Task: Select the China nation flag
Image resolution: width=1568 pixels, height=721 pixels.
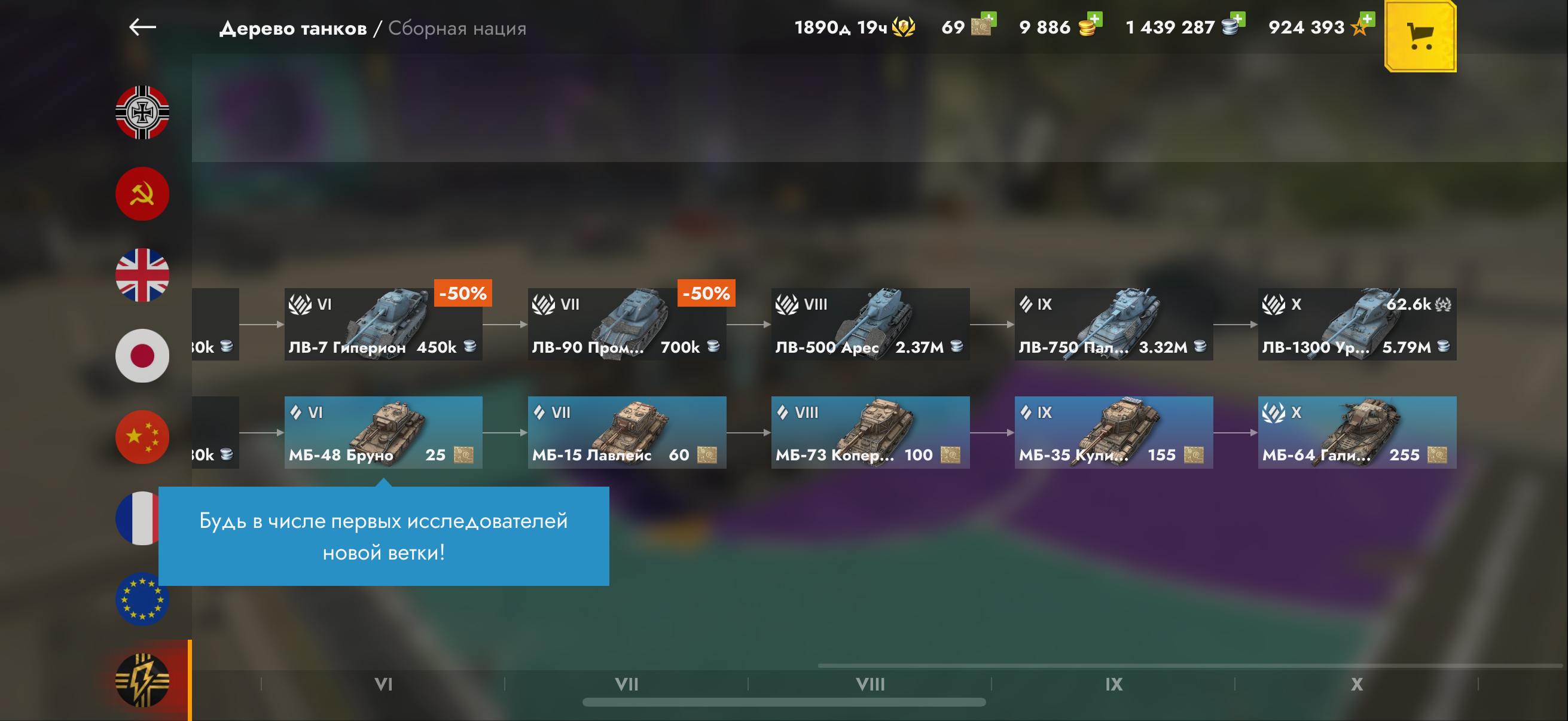Action: [x=142, y=437]
